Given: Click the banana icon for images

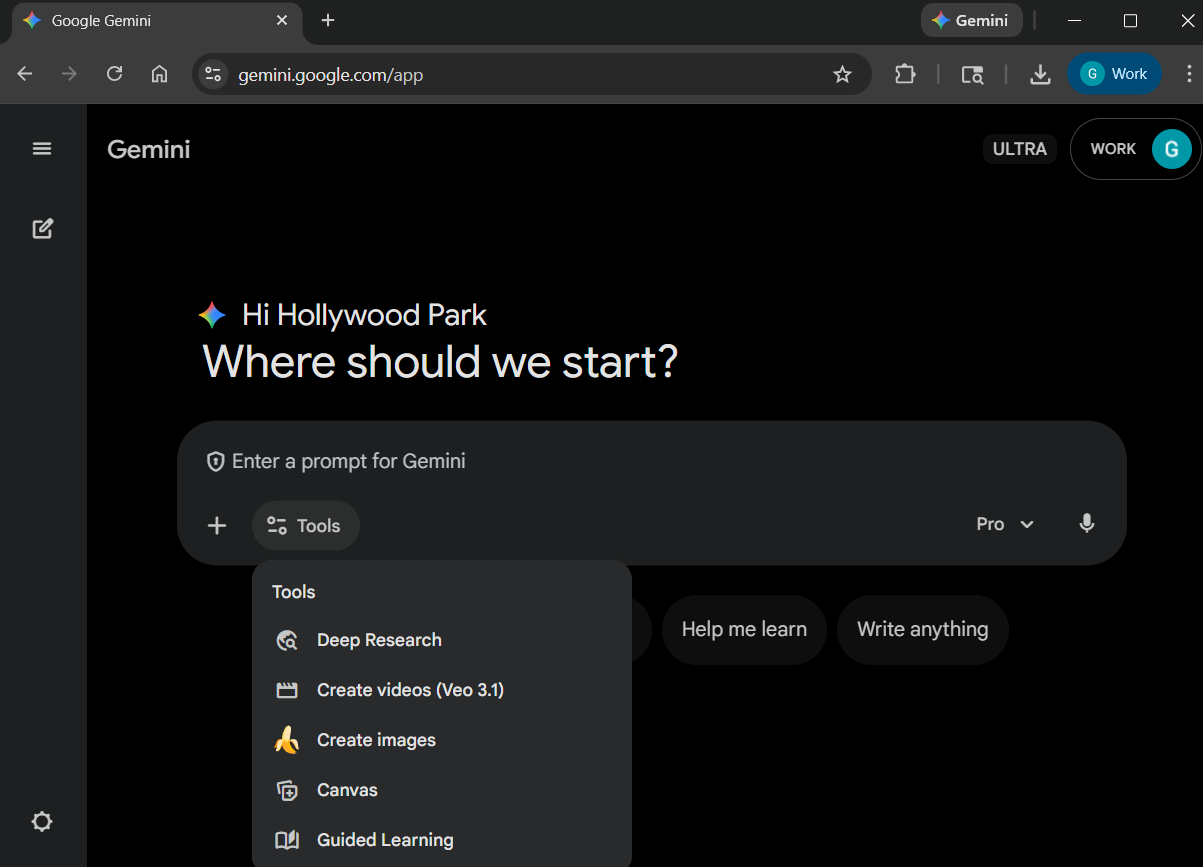Looking at the screenshot, I should click(287, 740).
